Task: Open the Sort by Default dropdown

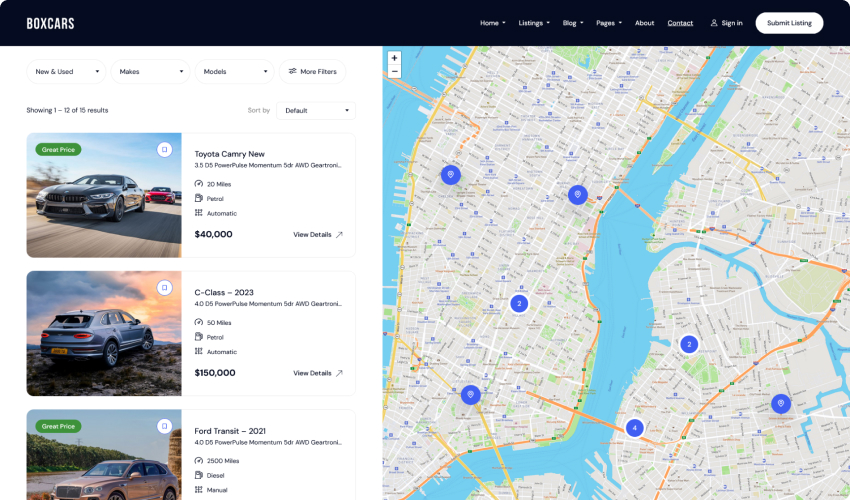Action: 316,111
